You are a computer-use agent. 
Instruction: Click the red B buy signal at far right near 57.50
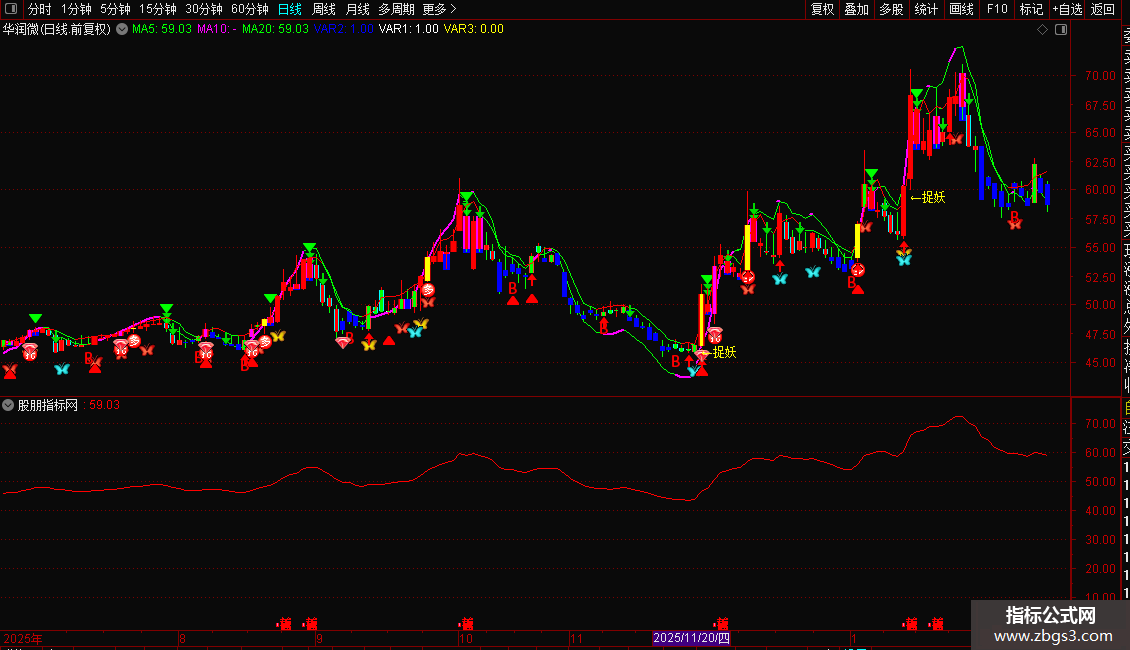pyautogui.click(x=1014, y=215)
